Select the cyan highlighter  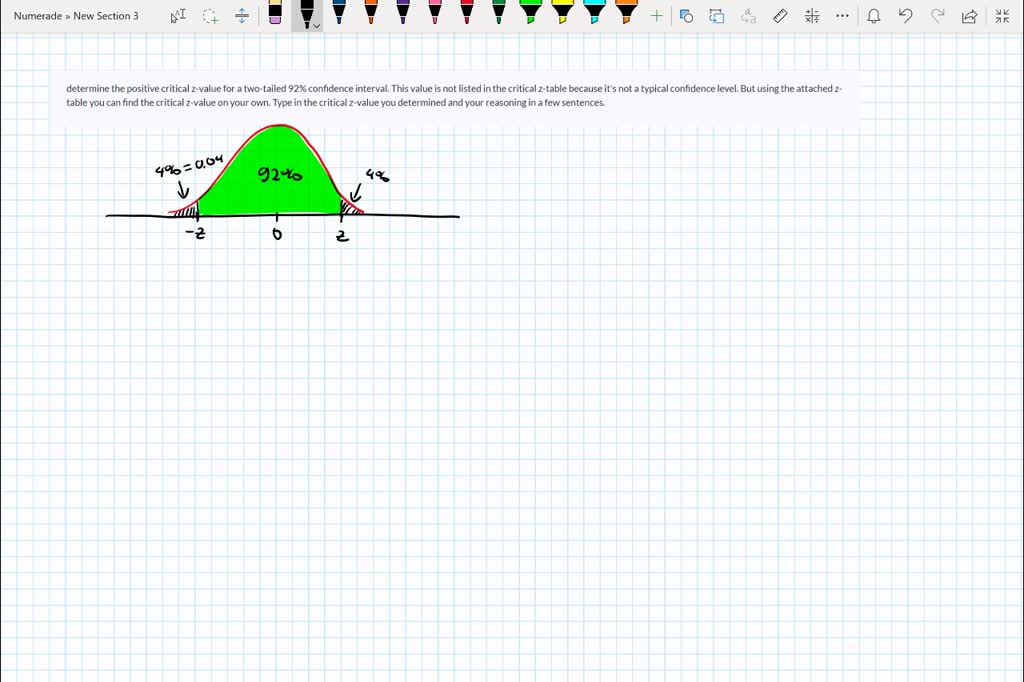pyautogui.click(x=594, y=12)
